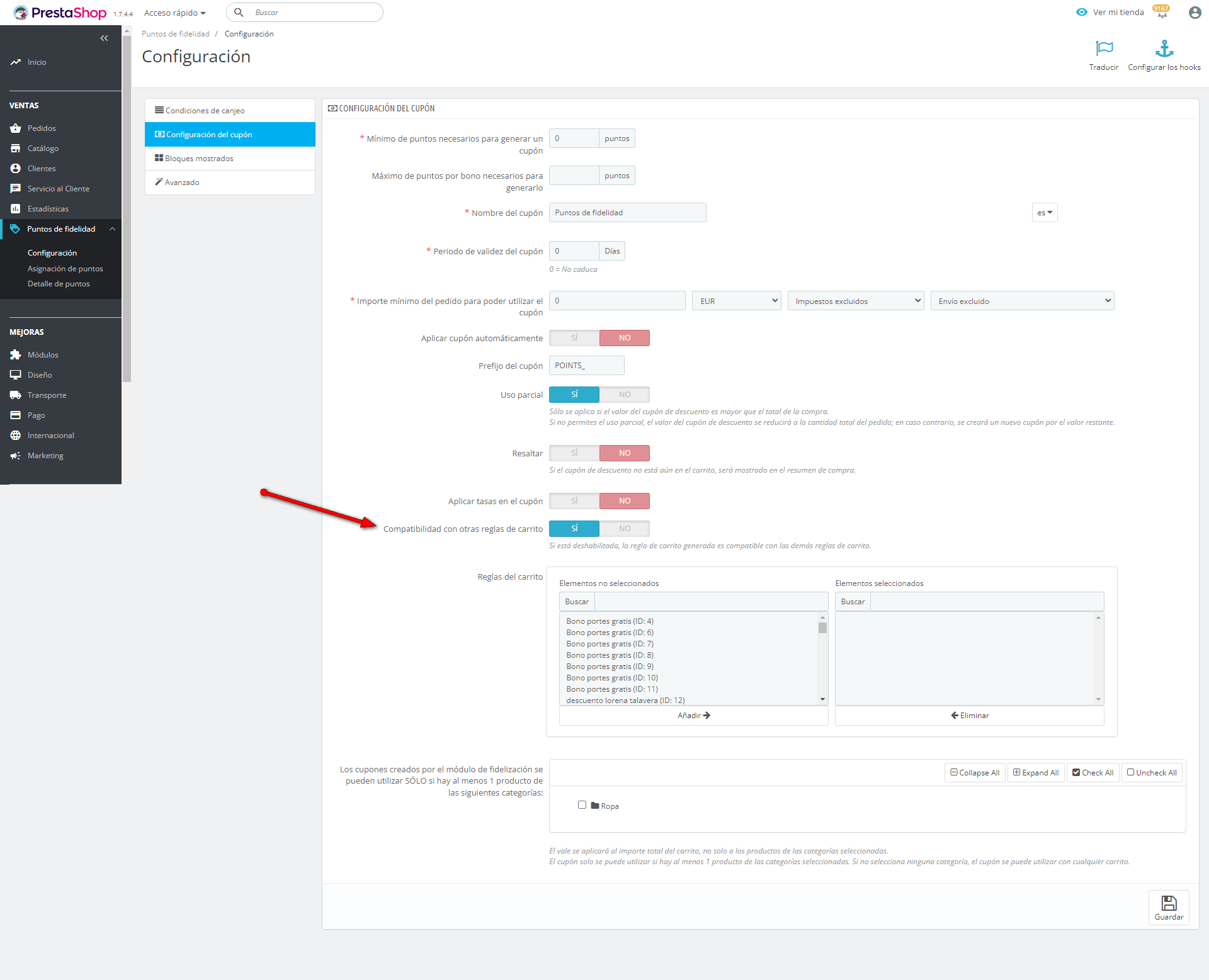
Task: Expand the Impuestos excluidos dropdown
Action: (855, 301)
